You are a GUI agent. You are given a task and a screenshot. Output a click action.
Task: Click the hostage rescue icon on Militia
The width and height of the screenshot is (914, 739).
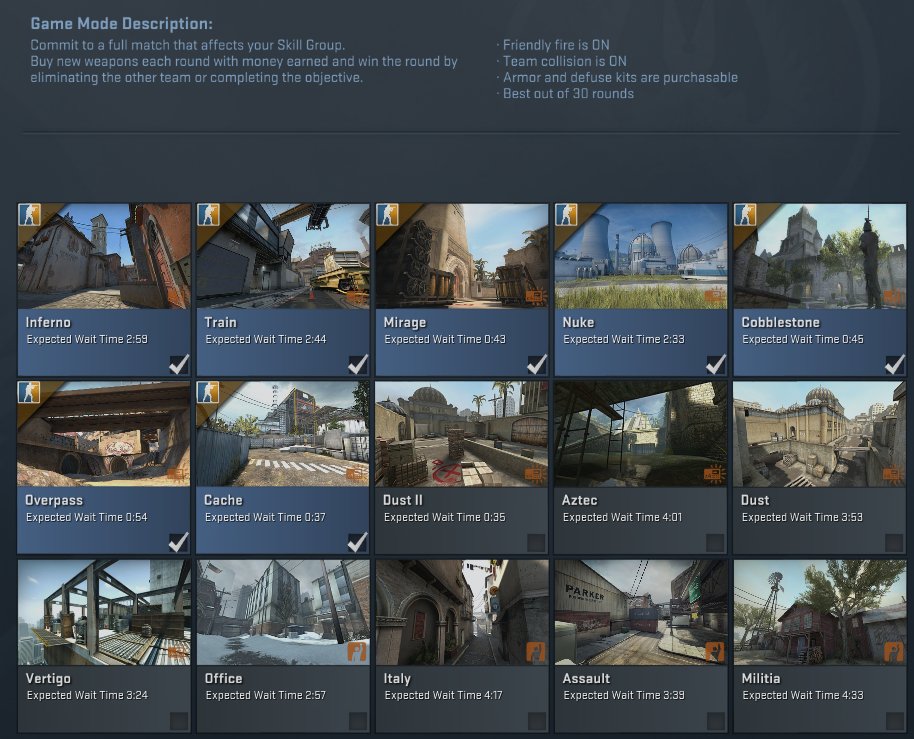[894, 652]
